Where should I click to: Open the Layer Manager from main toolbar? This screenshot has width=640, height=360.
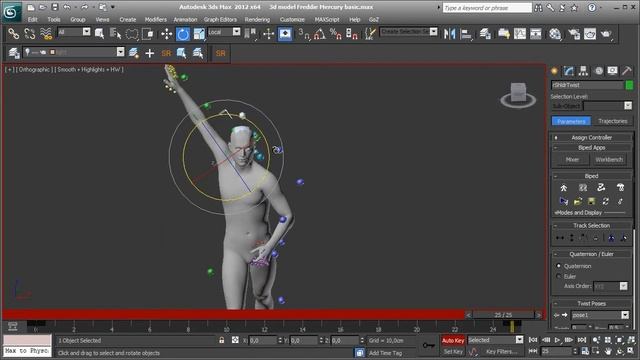(485, 33)
